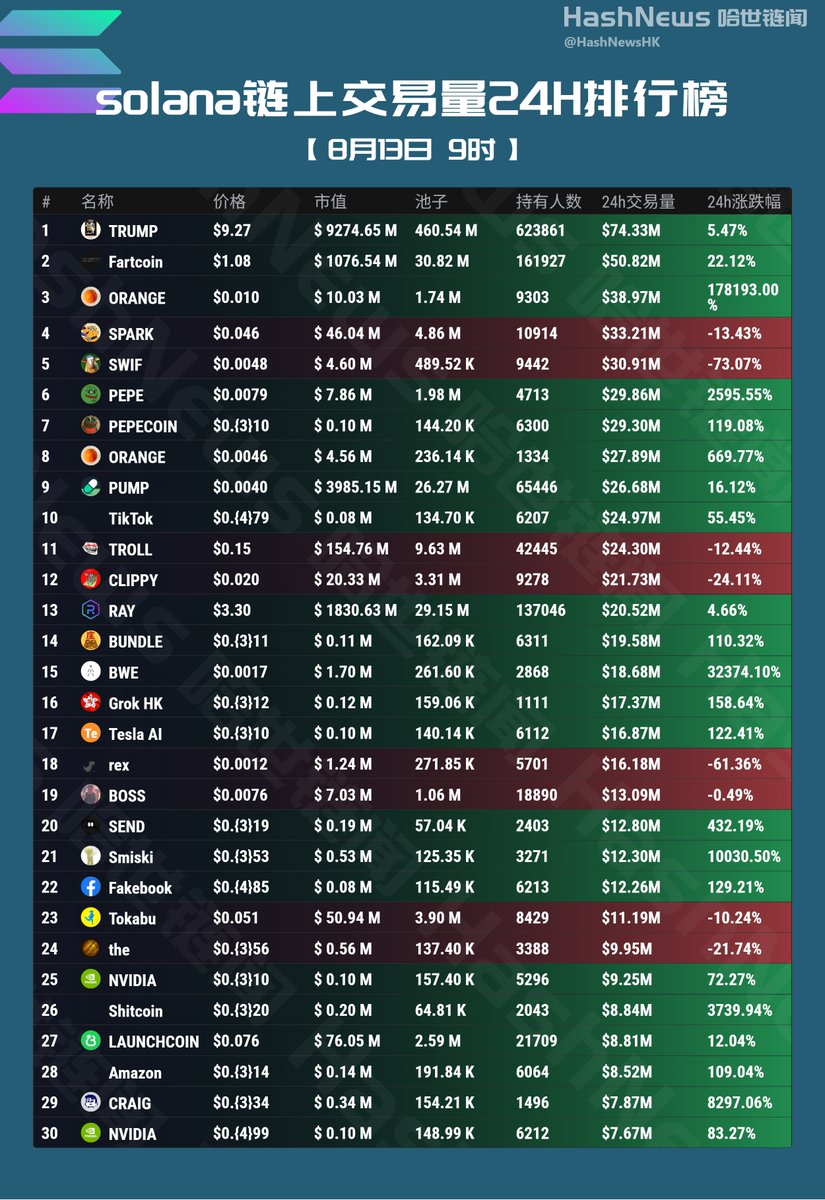Click the Tokabu token icon
The height and width of the screenshot is (1200, 825).
point(91,918)
